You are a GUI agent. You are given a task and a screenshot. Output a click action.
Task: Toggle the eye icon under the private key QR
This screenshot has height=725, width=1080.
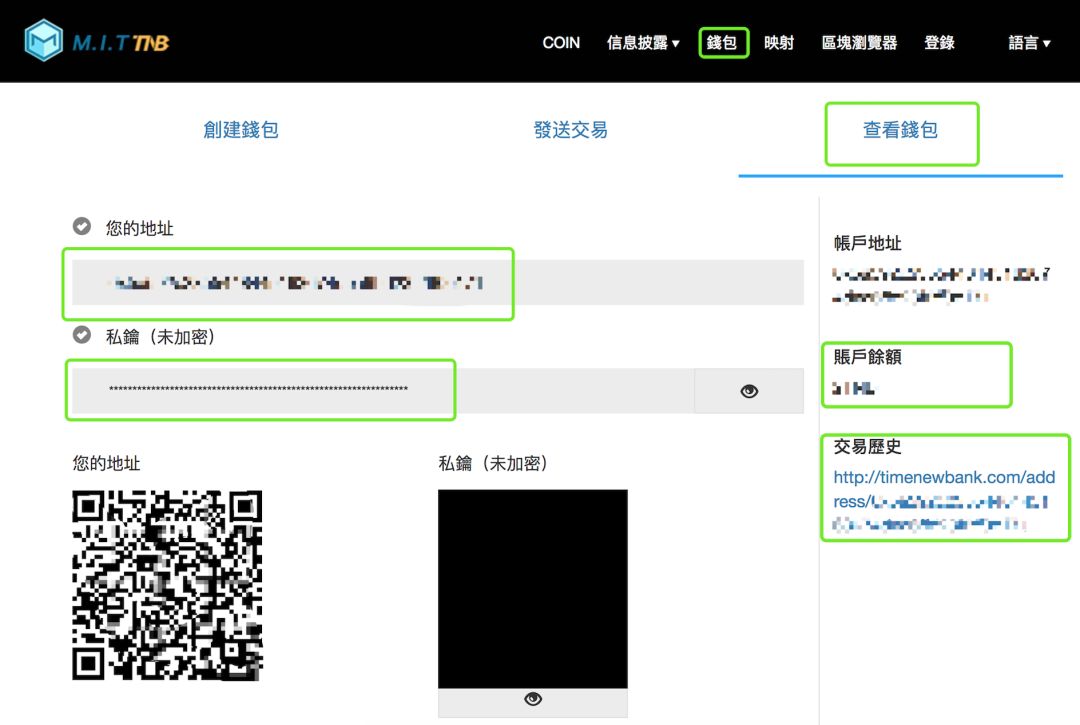click(532, 700)
